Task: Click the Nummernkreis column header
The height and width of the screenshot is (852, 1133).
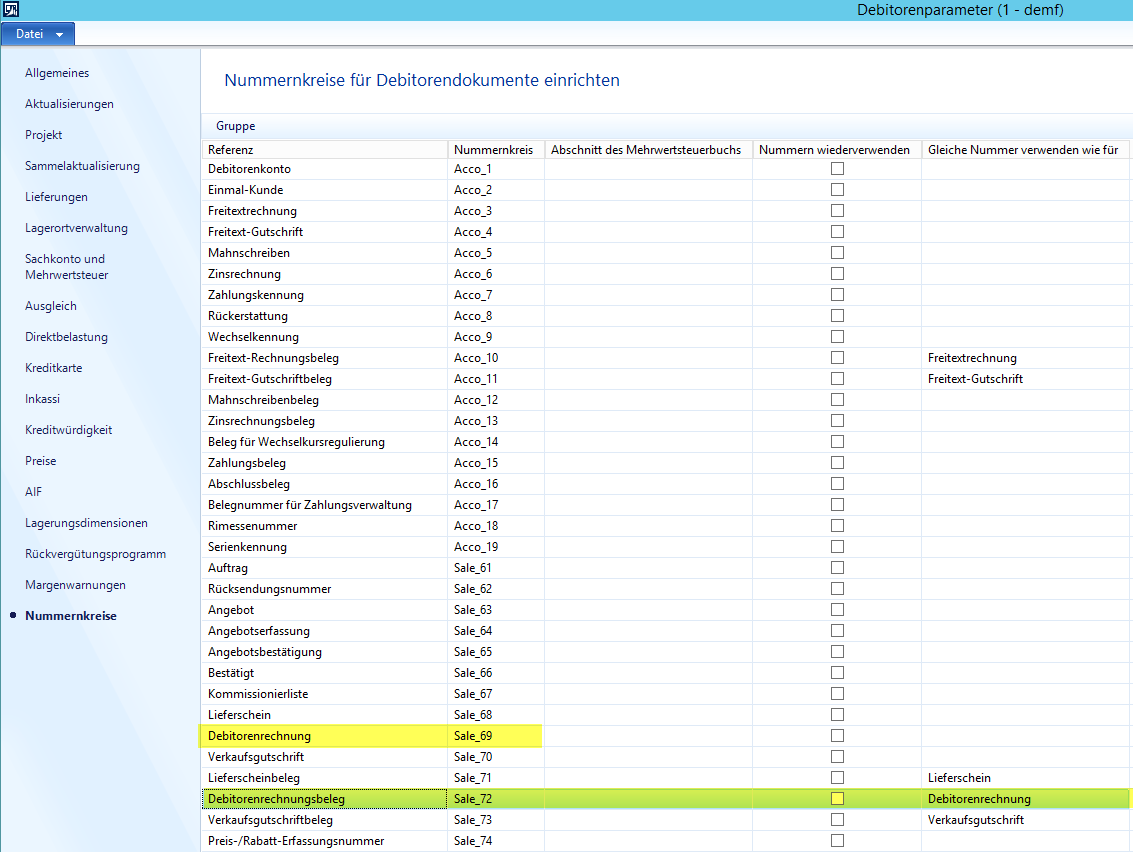Action: [495, 149]
